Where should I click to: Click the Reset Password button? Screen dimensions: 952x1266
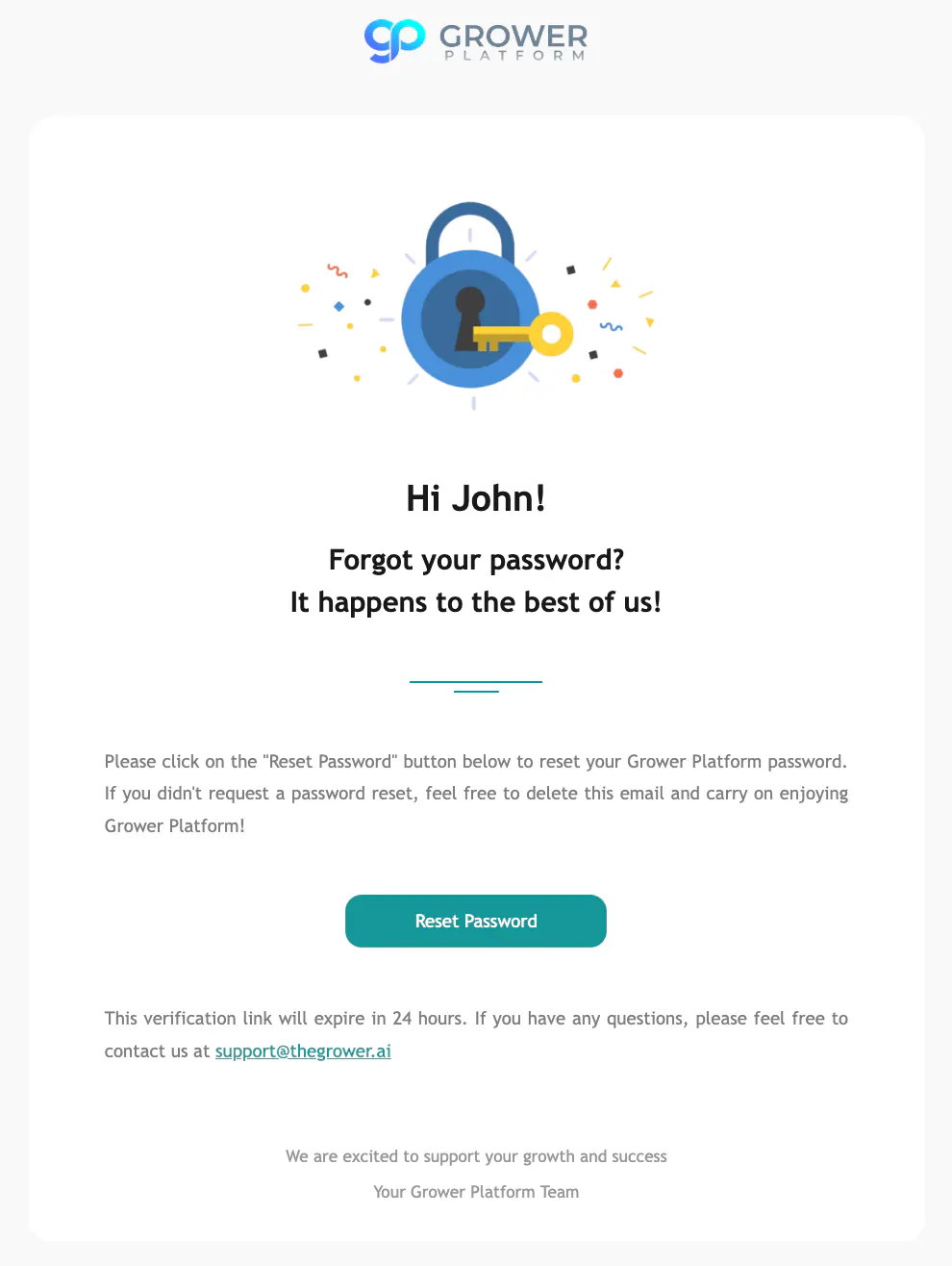point(476,921)
